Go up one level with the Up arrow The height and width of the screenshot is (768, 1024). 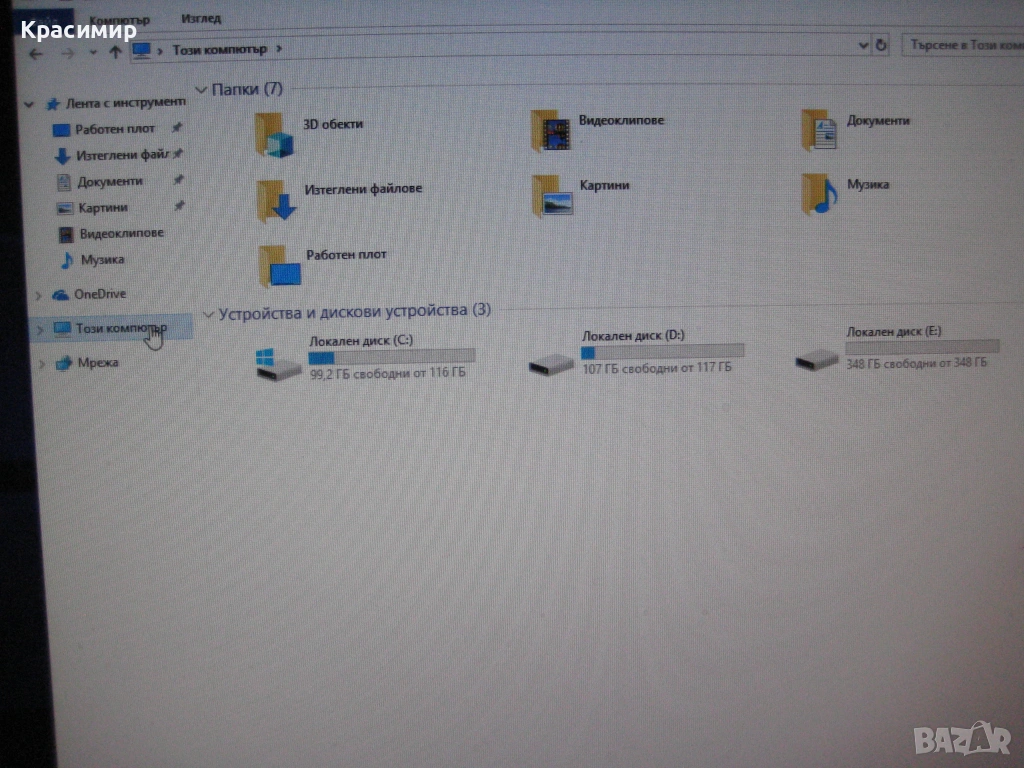(x=116, y=52)
